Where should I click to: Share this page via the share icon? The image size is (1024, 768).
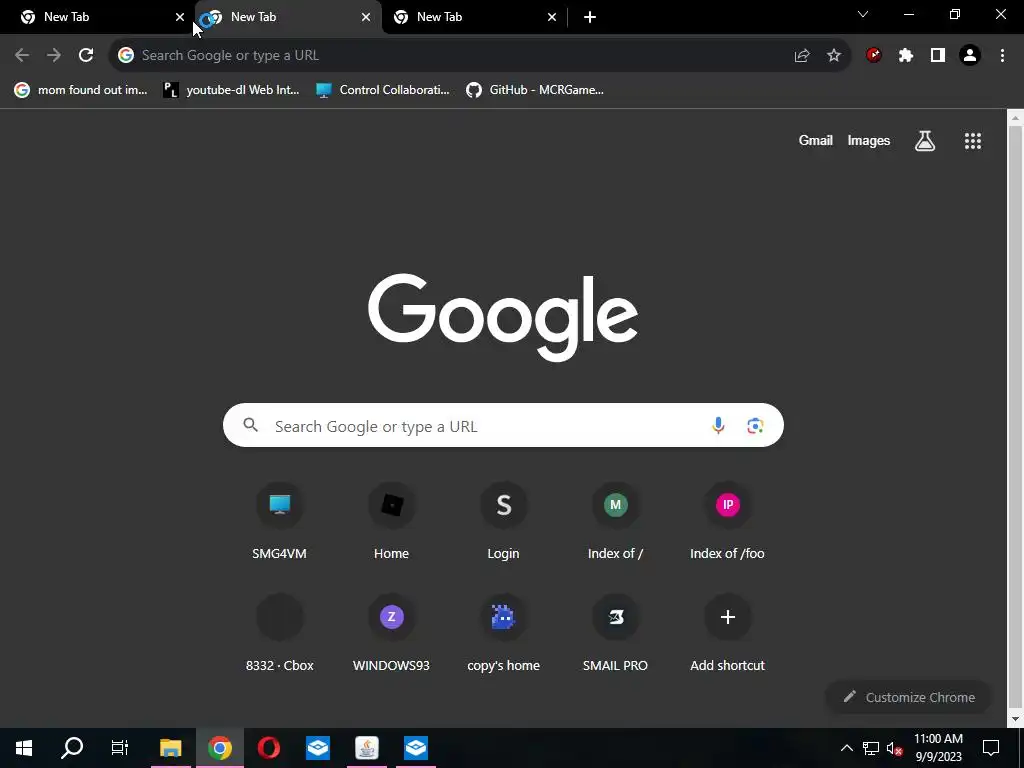pos(802,56)
